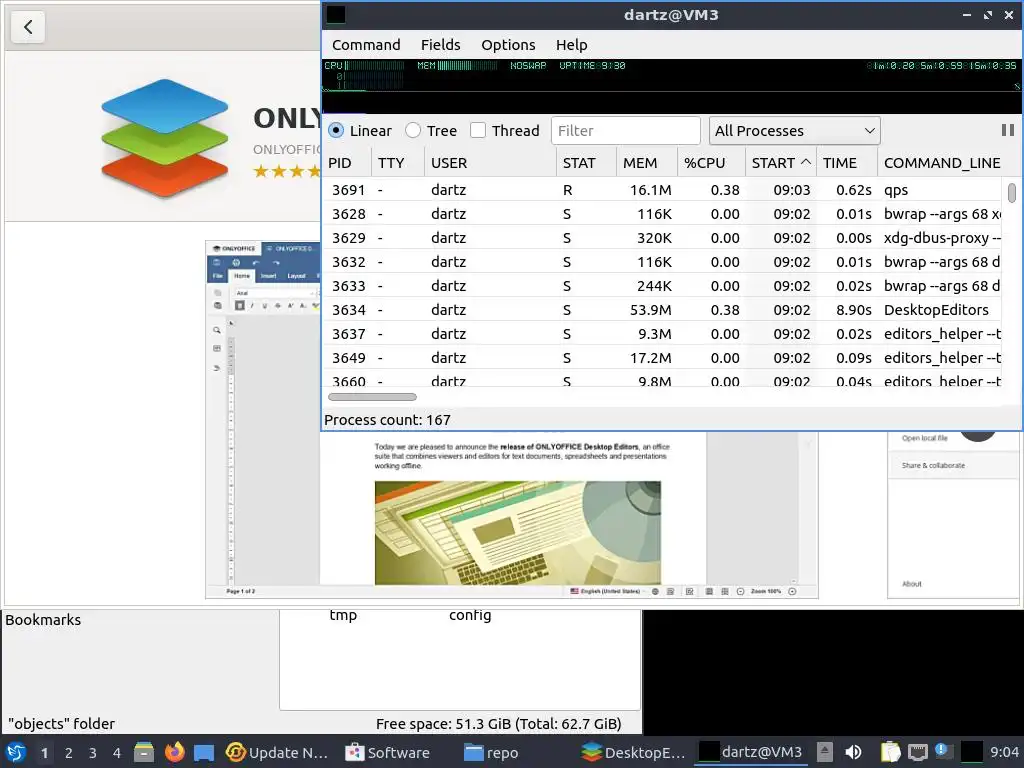Switch to workspace 2

[69, 753]
